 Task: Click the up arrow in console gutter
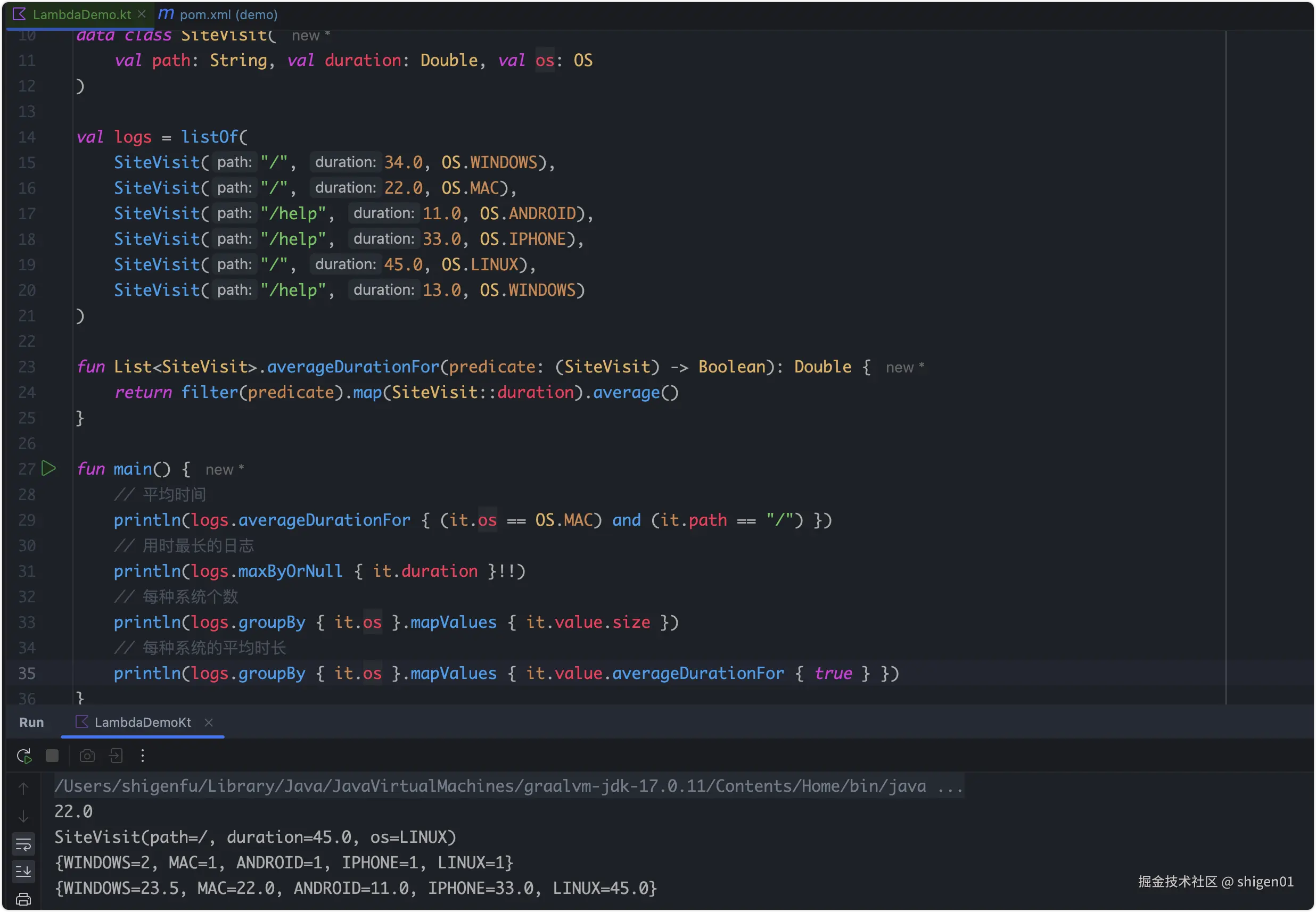click(x=23, y=787)
